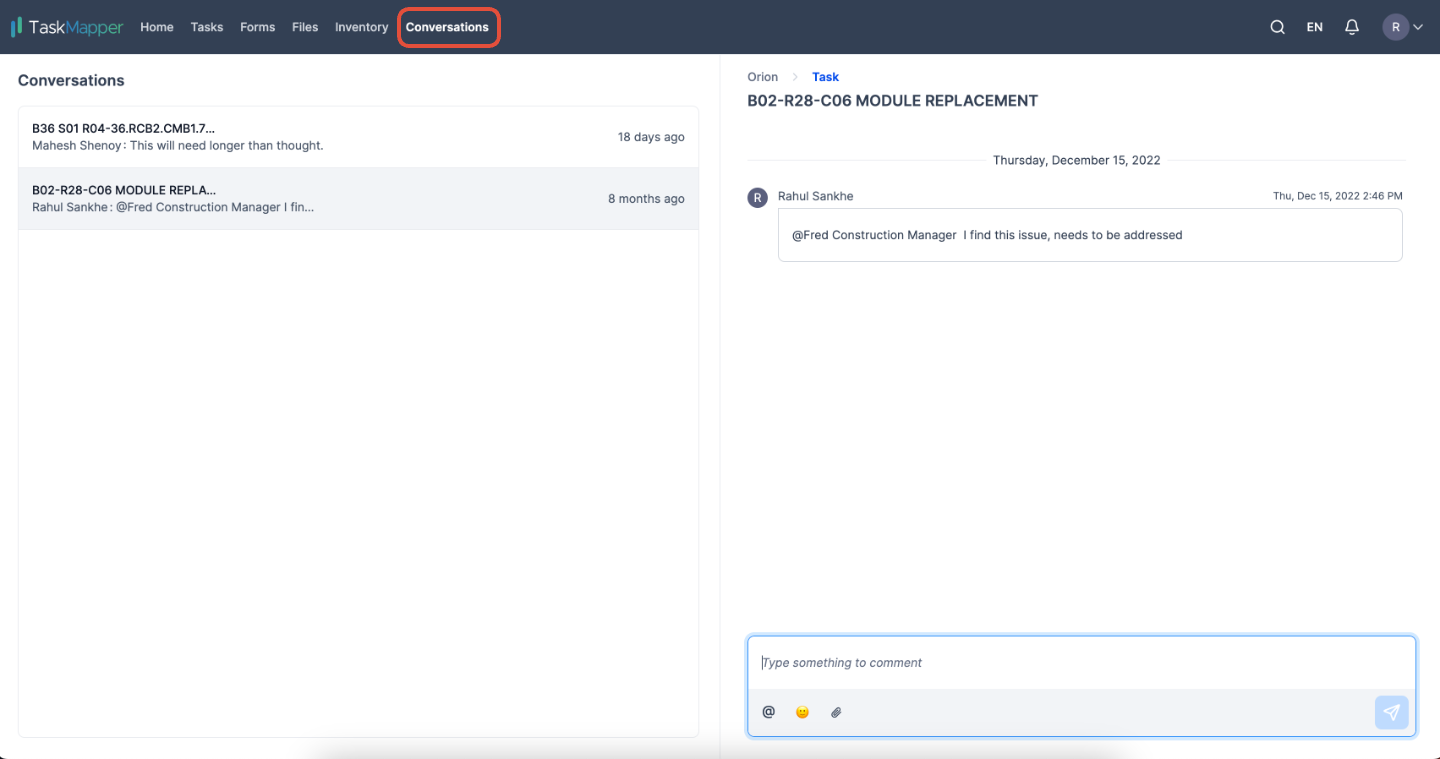
Task: Click the message mentioning @Fred Construction Manager
Action: [1090, 235]
